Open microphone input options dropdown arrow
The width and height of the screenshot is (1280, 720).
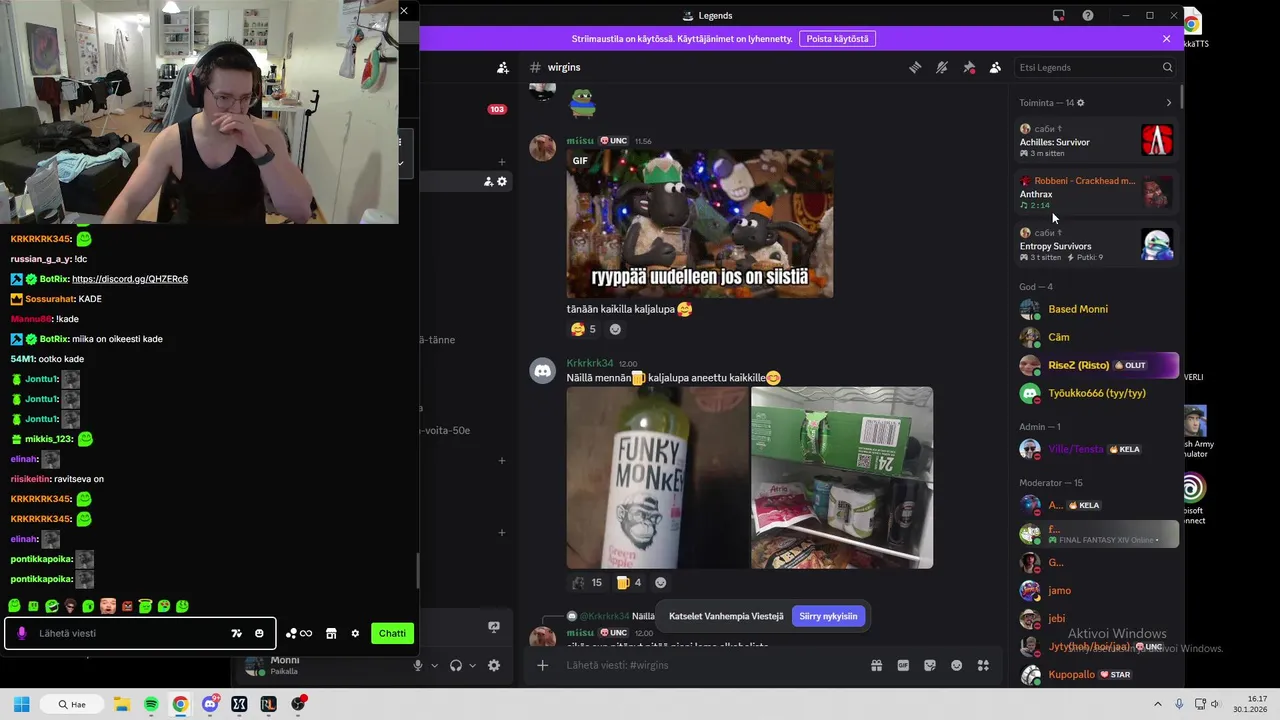pyautogui.click(x=434, y=666)
